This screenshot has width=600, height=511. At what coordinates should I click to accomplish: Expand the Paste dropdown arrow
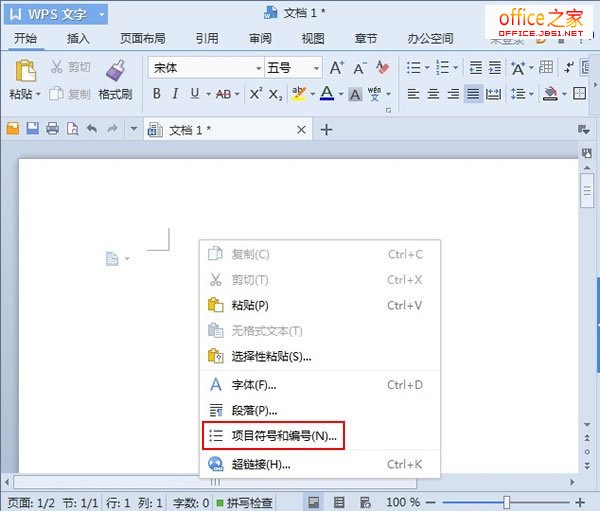pyautogui.click(x=38, y=94)
